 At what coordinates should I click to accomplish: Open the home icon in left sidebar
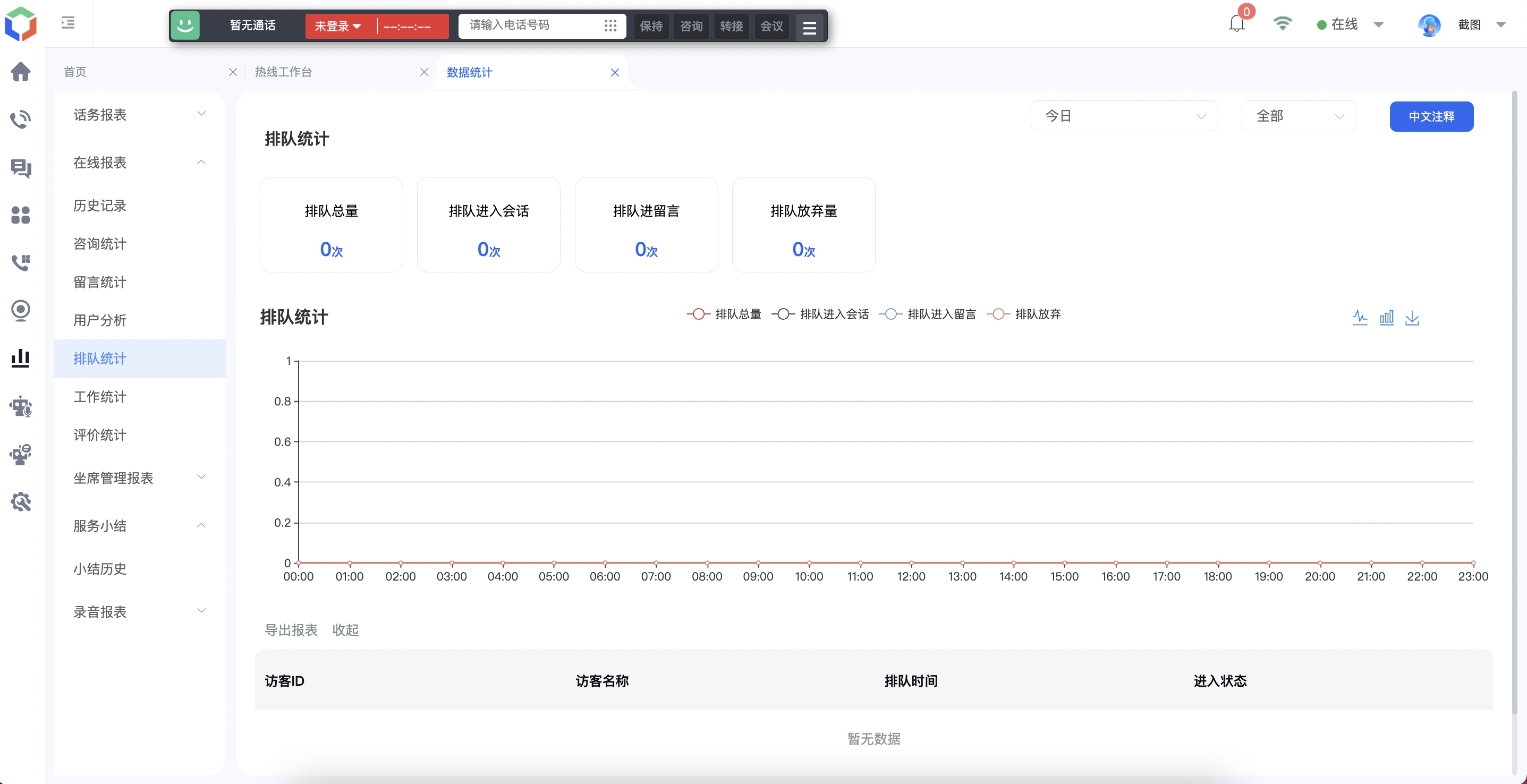click(x=21, y=72)
